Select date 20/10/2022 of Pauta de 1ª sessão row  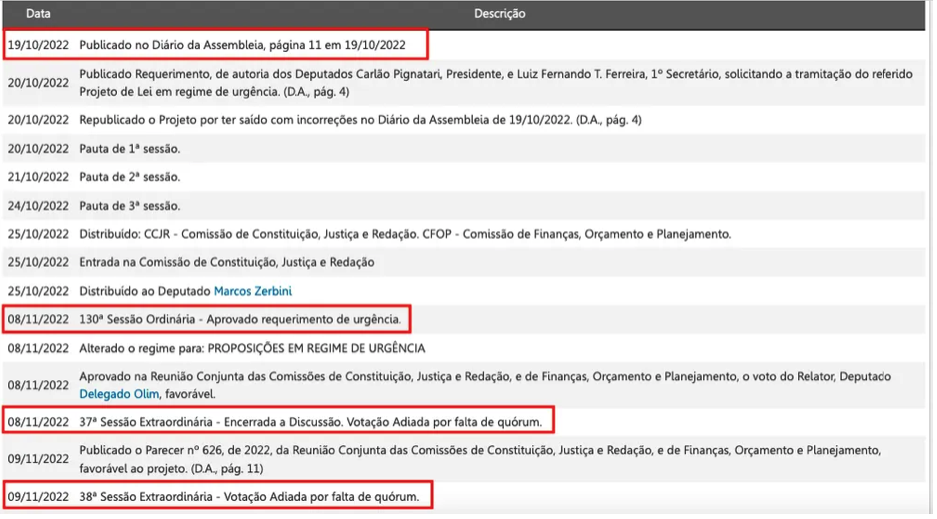(38, 149)
